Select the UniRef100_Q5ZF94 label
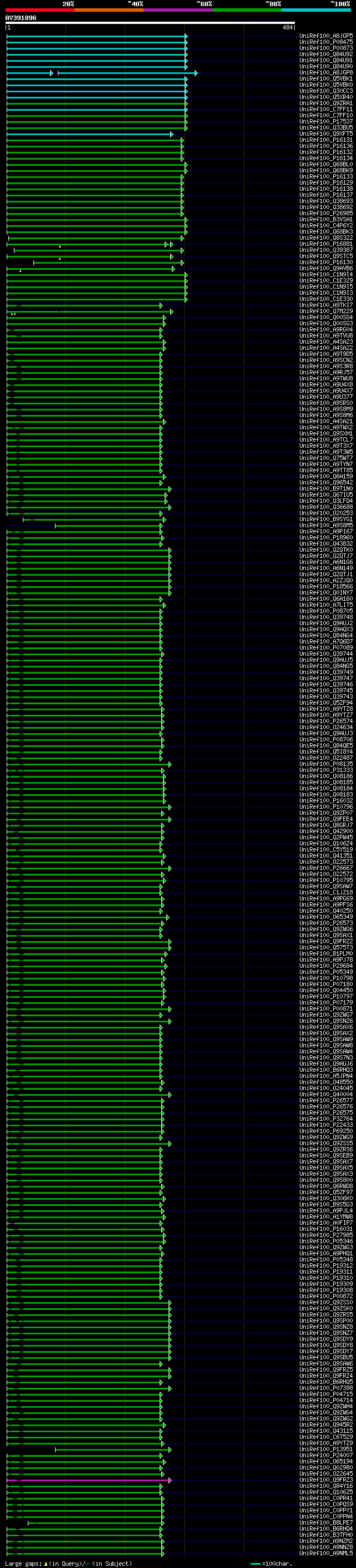This screenshot has height=1568, width=356. [325, 703]
